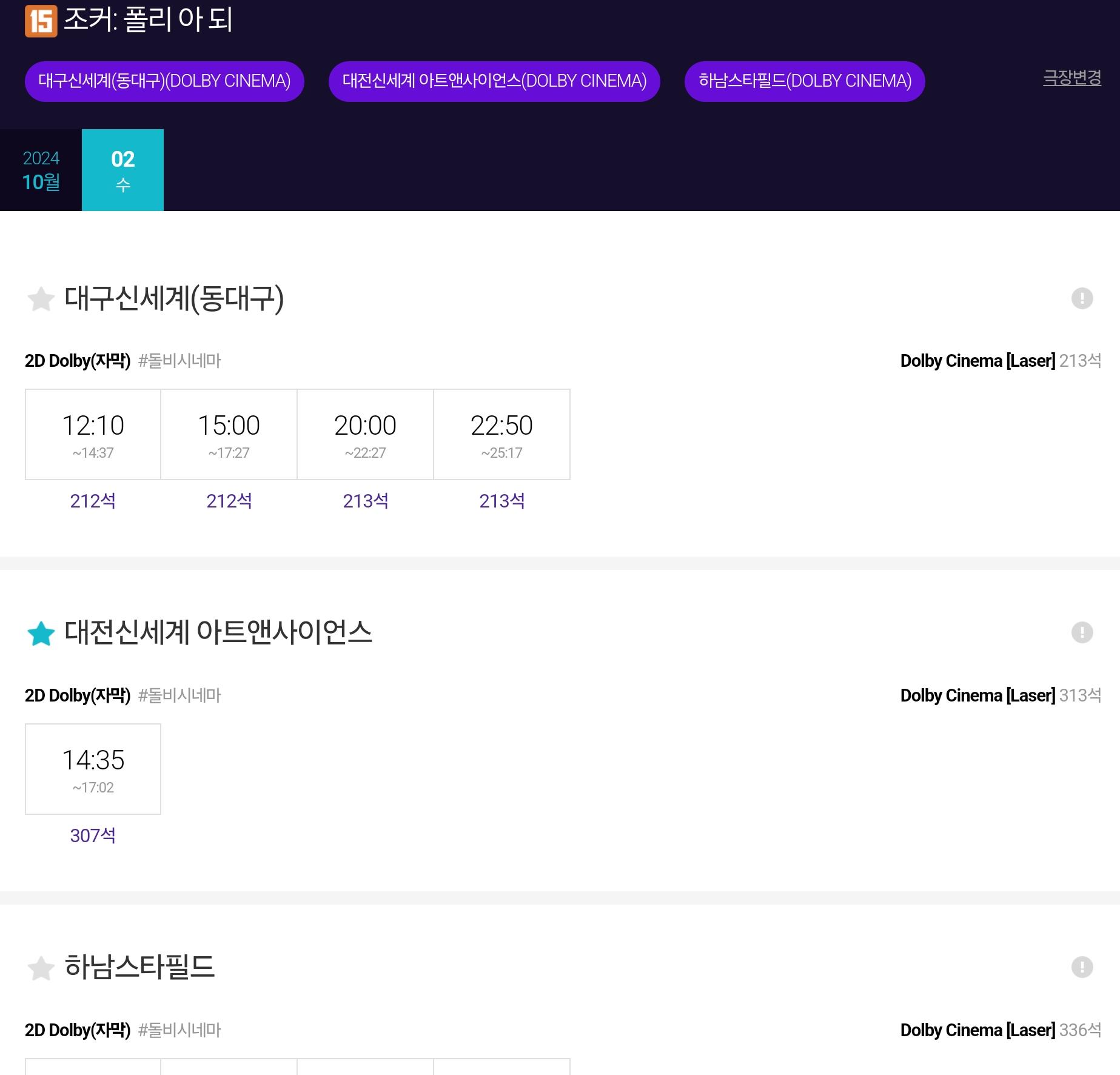Click Dolby Cinema [Laser] 313석 label

click(x=1001, y=695)
